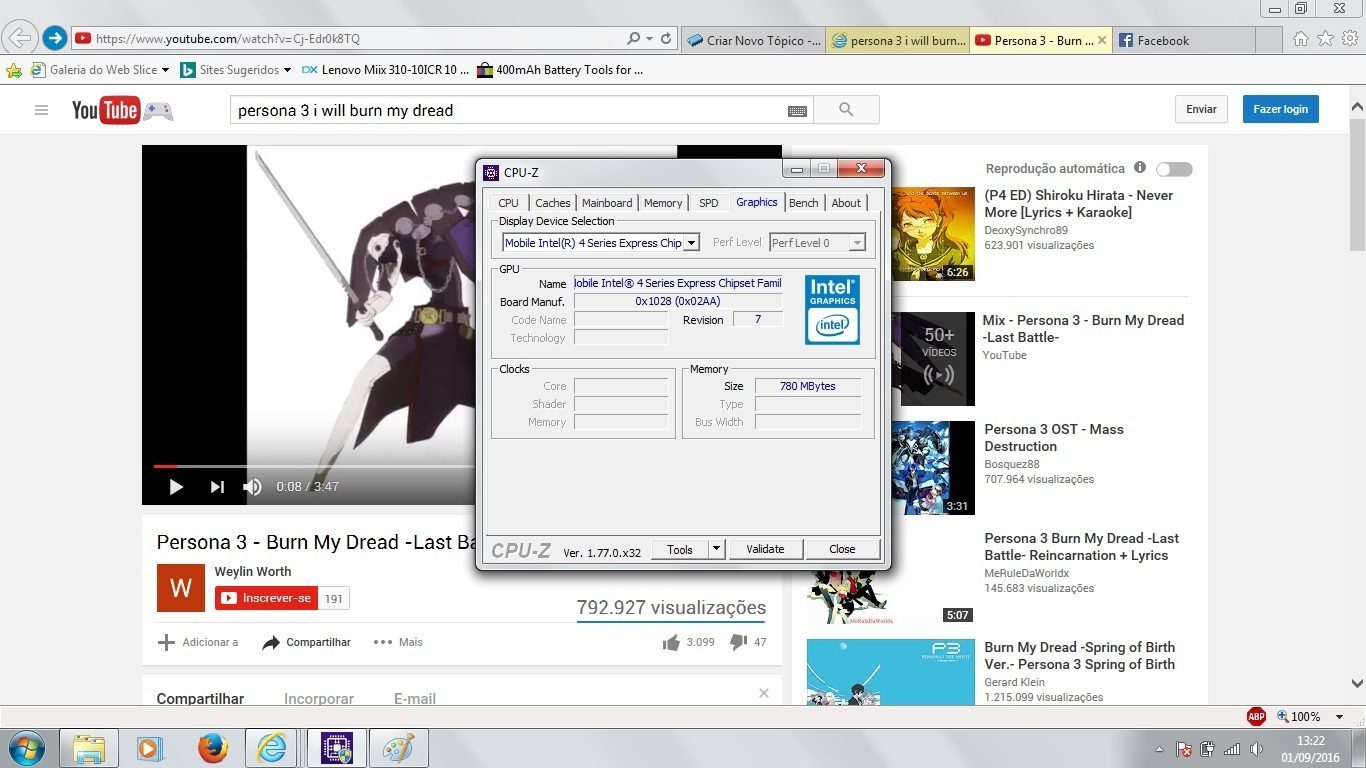Click Adicionar a button
Screen dimensions: 1366x768
(x=198, y=642)
